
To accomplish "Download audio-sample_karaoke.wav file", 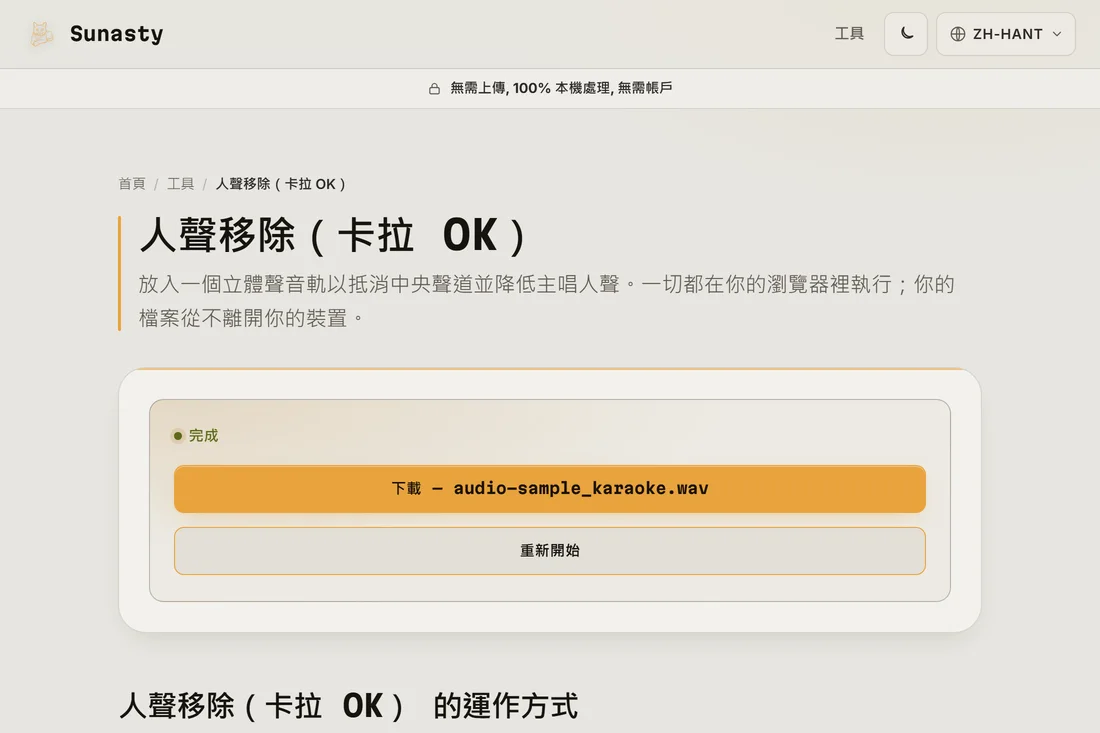I will [550, 489].
